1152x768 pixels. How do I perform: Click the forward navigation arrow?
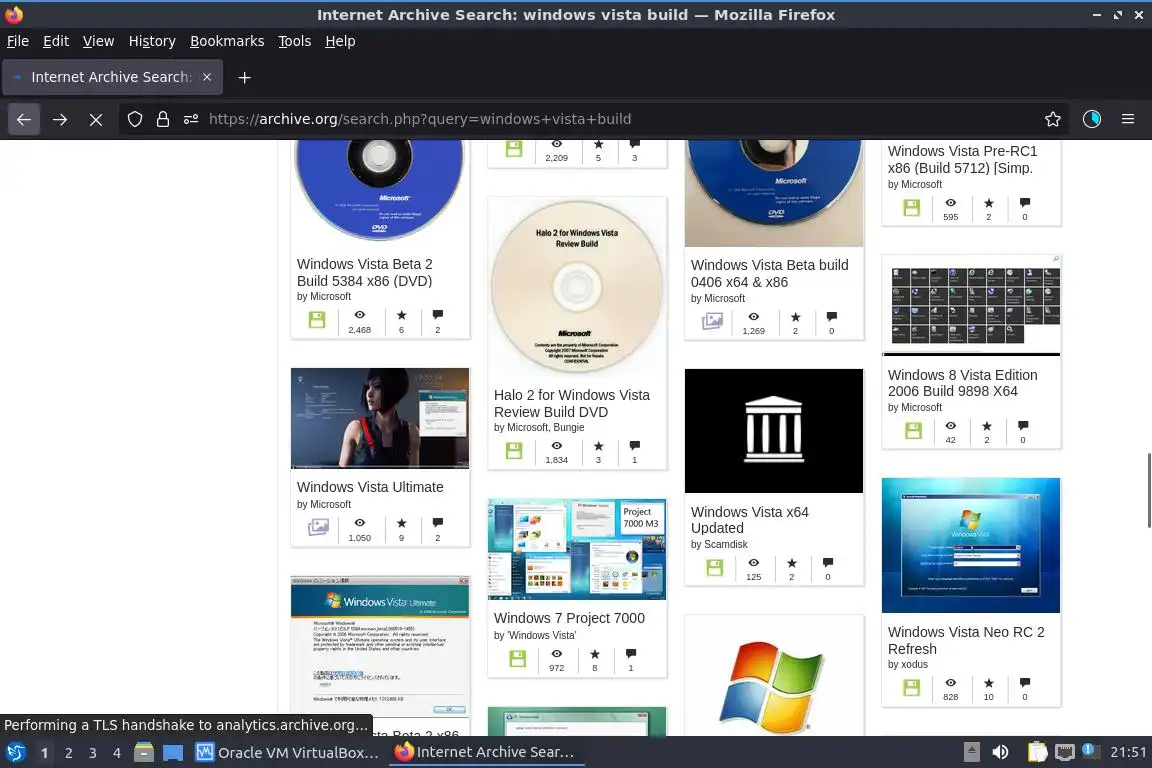pos(60,119)
